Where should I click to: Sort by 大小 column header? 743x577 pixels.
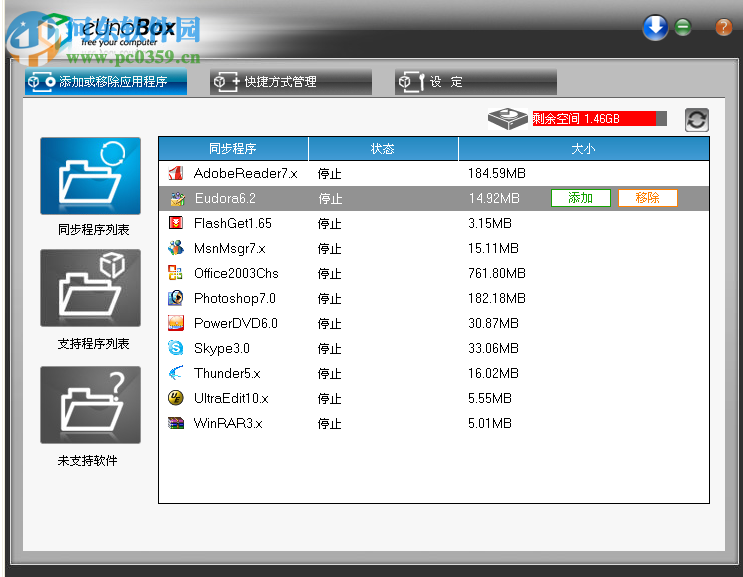coord(583,149)
